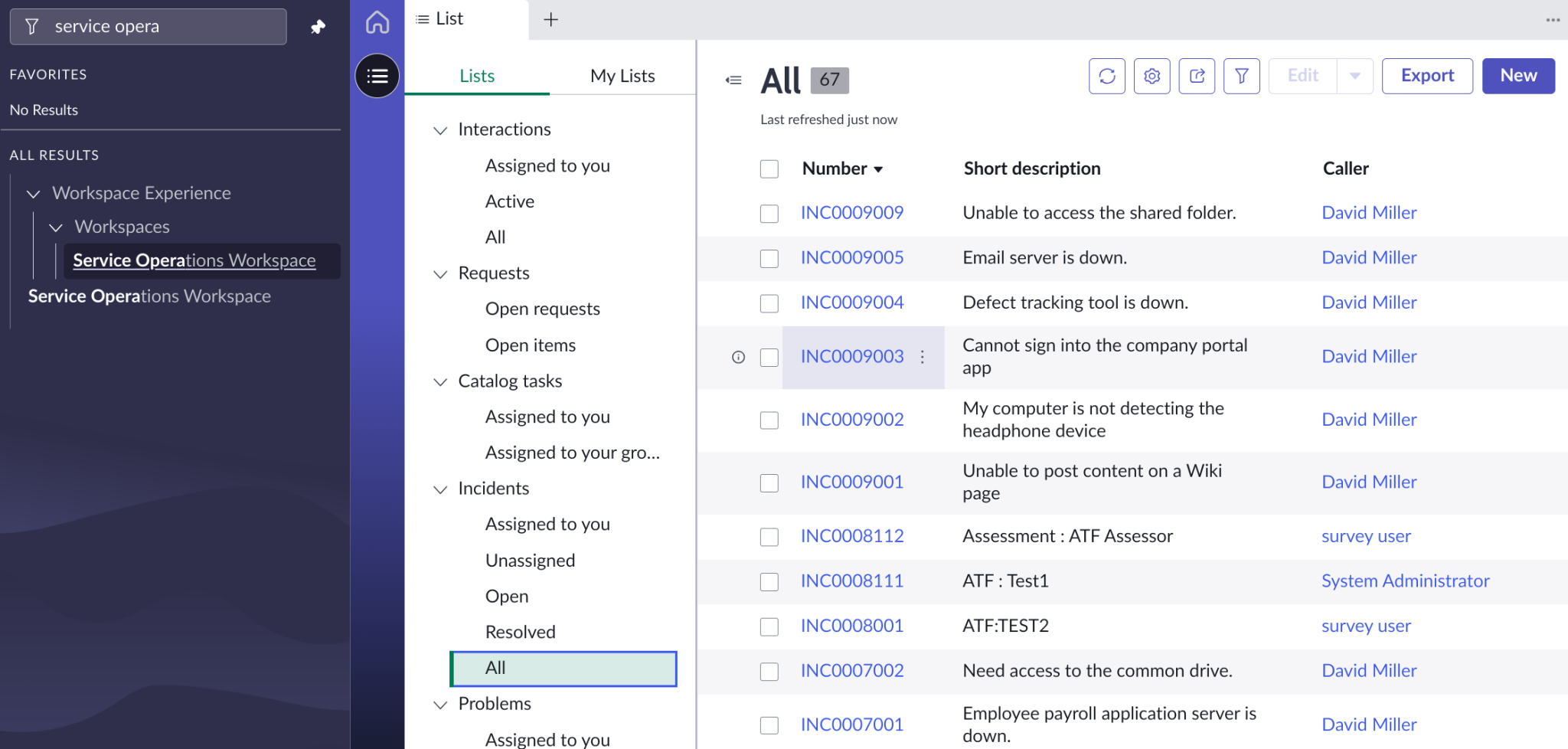Collapse the lists panel with the arrow icon
The height and width of the screenshot is (749, 1568).
733,80
